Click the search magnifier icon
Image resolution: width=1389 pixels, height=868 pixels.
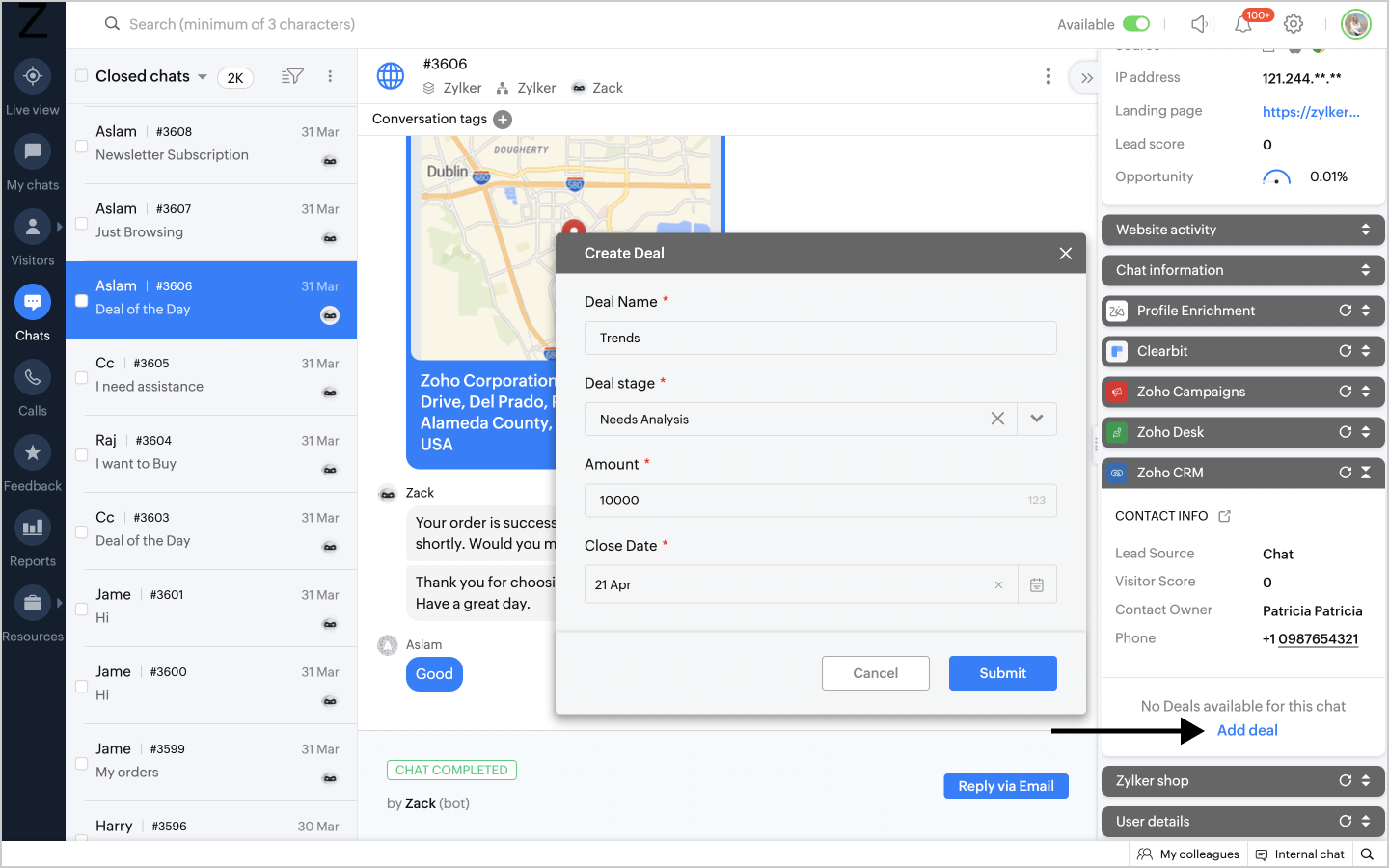113,24
